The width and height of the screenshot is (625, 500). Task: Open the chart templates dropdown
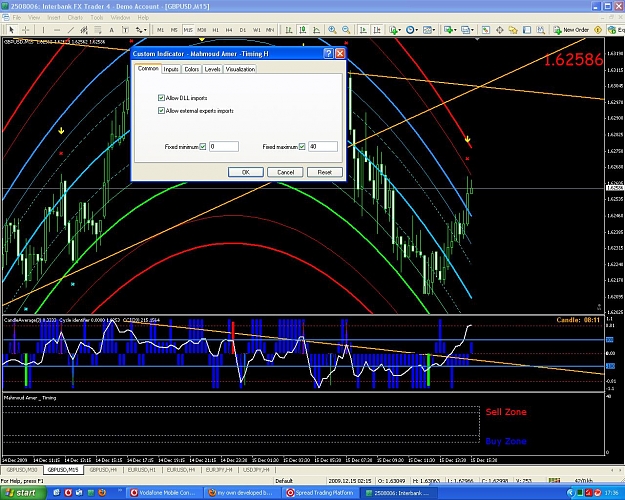[428, 30]
